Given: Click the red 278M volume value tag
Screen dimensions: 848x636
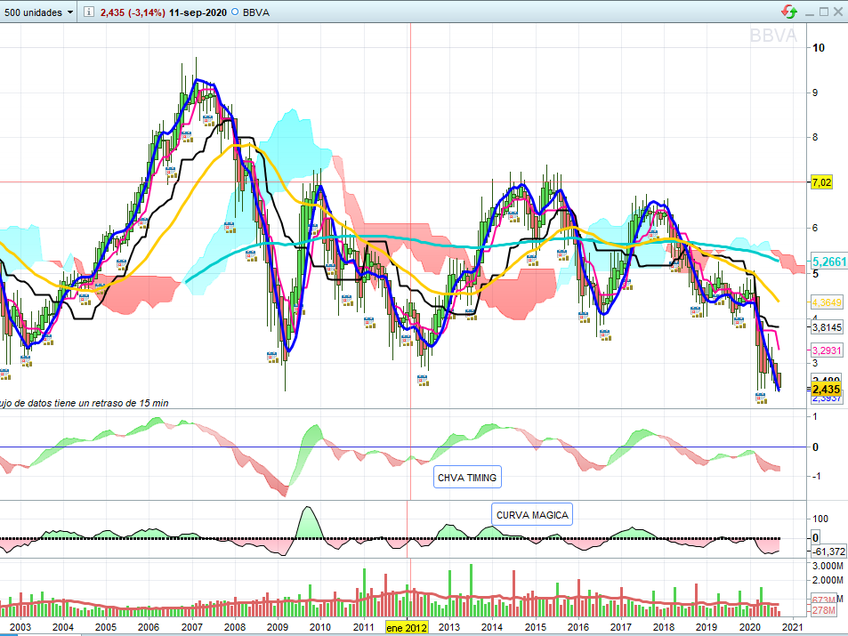Looking at the screenshot, I should click(824, 610).
